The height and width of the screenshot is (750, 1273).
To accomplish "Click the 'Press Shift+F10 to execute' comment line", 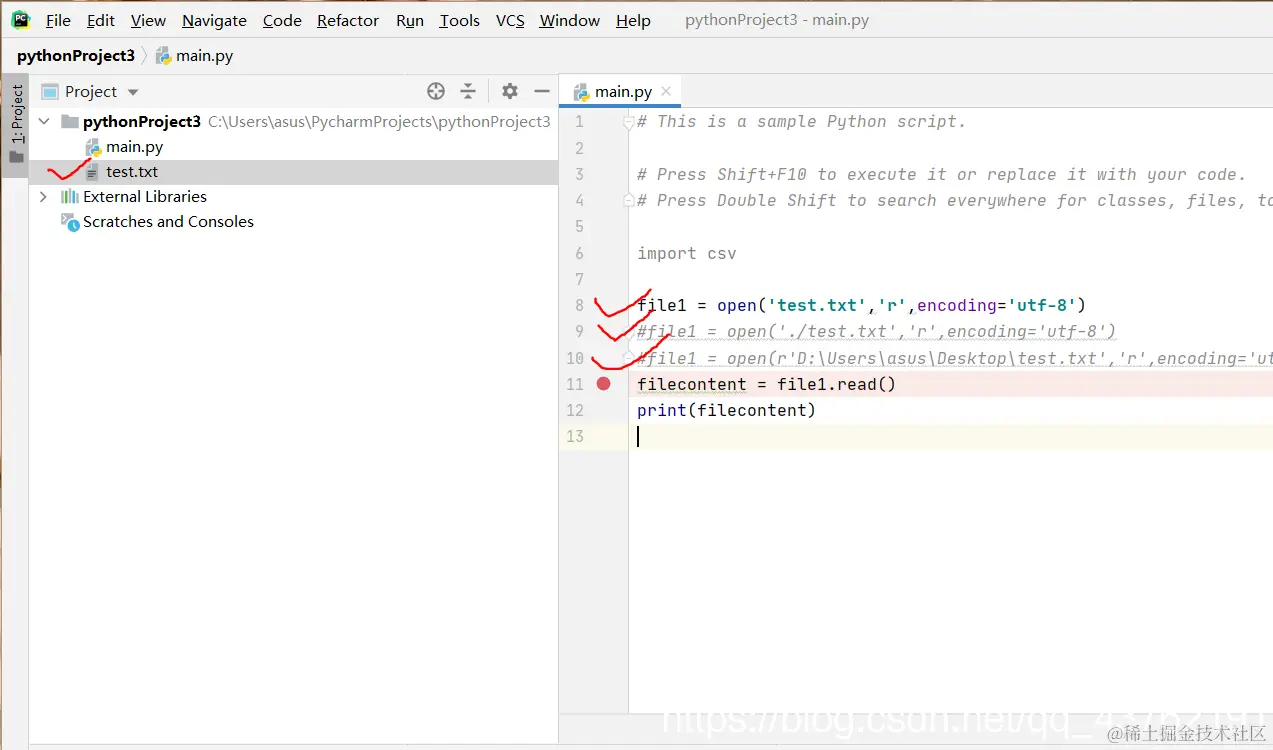I will (941, 174).
